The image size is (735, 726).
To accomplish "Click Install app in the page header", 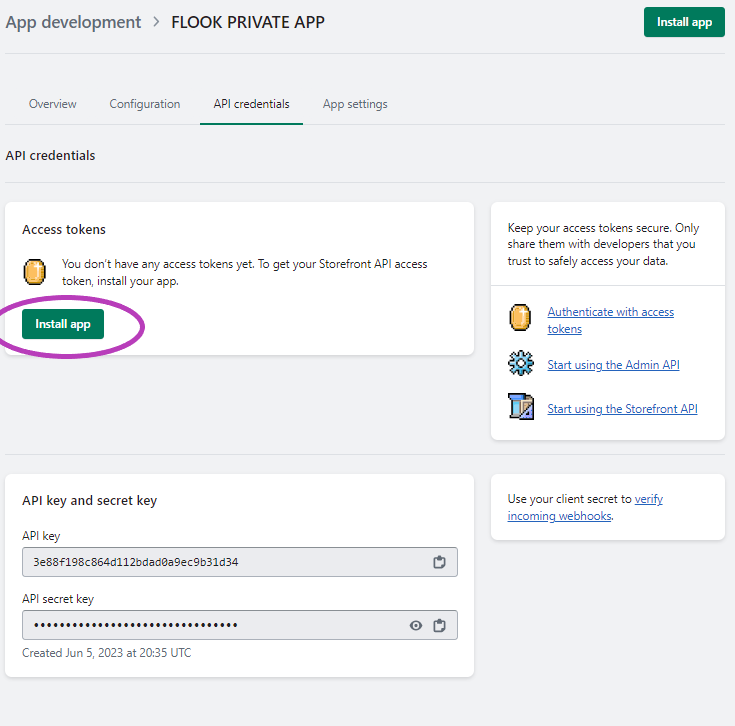I will (684, 22).
